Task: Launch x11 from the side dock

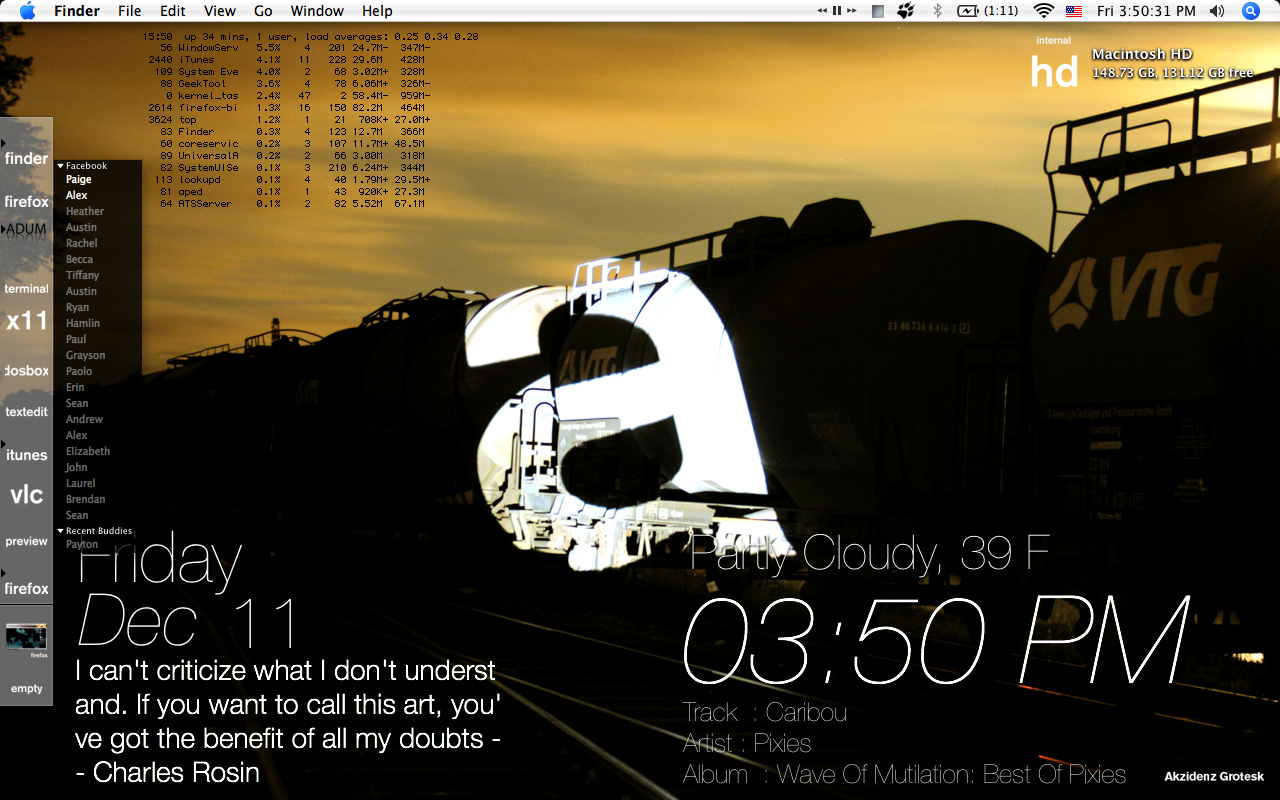Action: tap(26, 321)
